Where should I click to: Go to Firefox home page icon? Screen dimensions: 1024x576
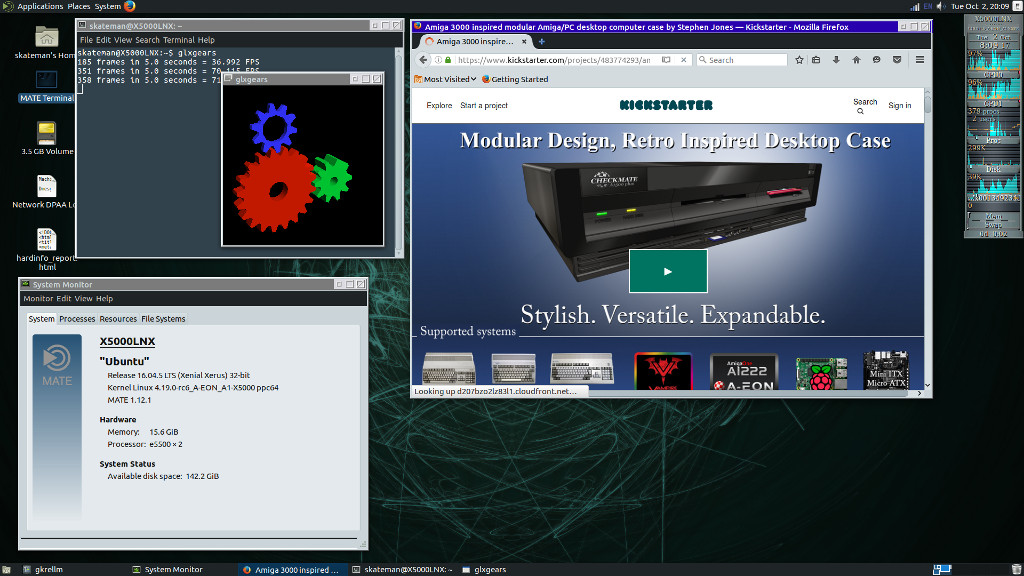[x=856, y=59]
